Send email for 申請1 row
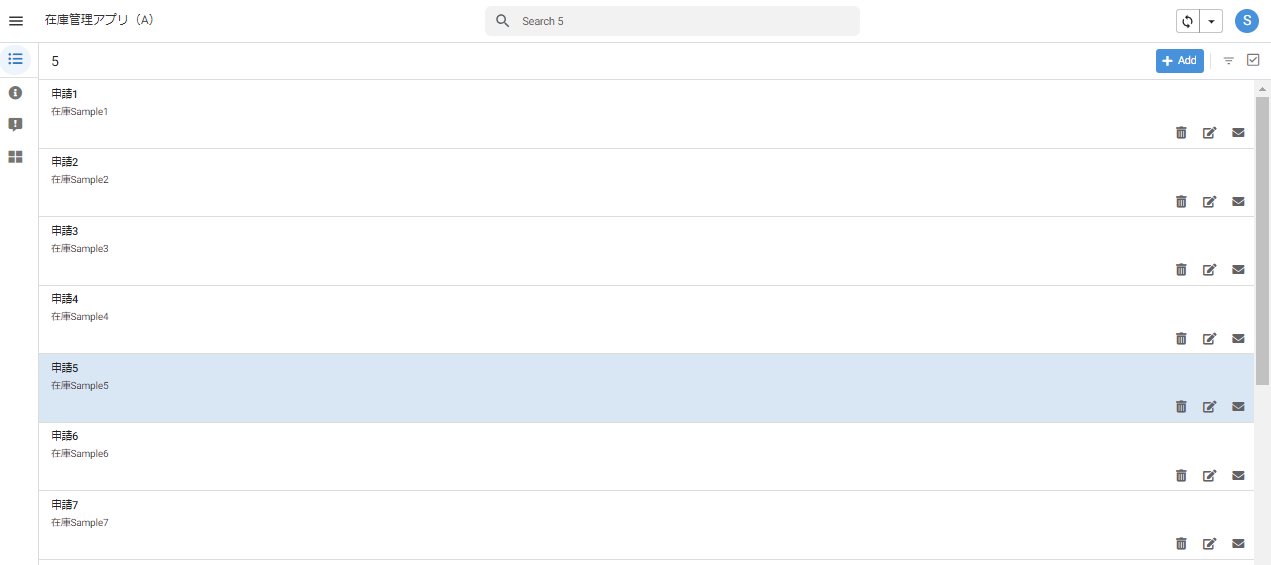The height and width of the screenshot is (565, 1271). (1238, 133)
